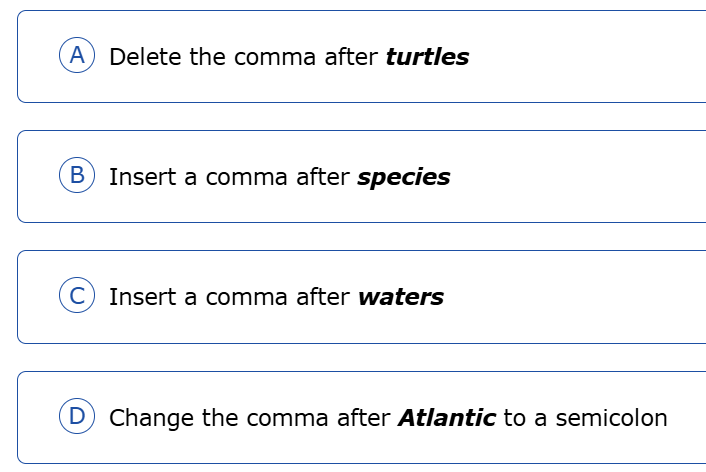Click the bold word turtles
The height and width of the screenshot is (472, 706).
pos(427,57)
